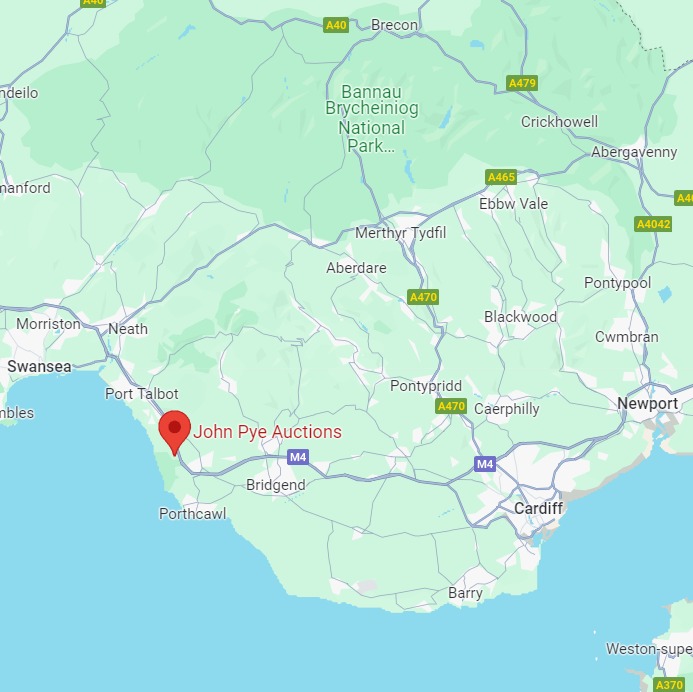
Task: Click the A470 shield below Aberdare
Action: coord(423,297)
